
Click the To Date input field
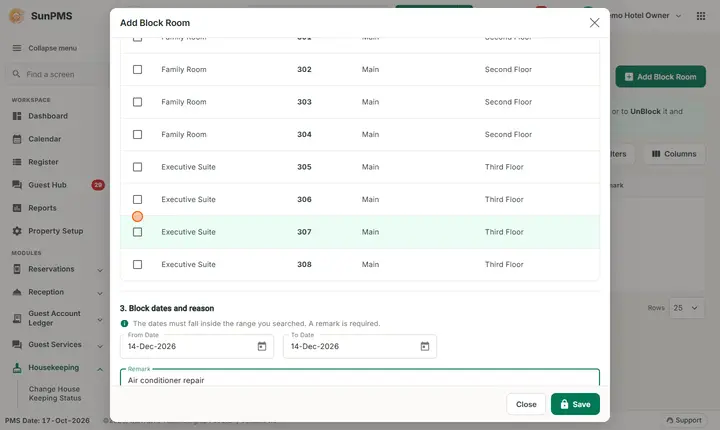pyautogui.click(x=360, y=346)
